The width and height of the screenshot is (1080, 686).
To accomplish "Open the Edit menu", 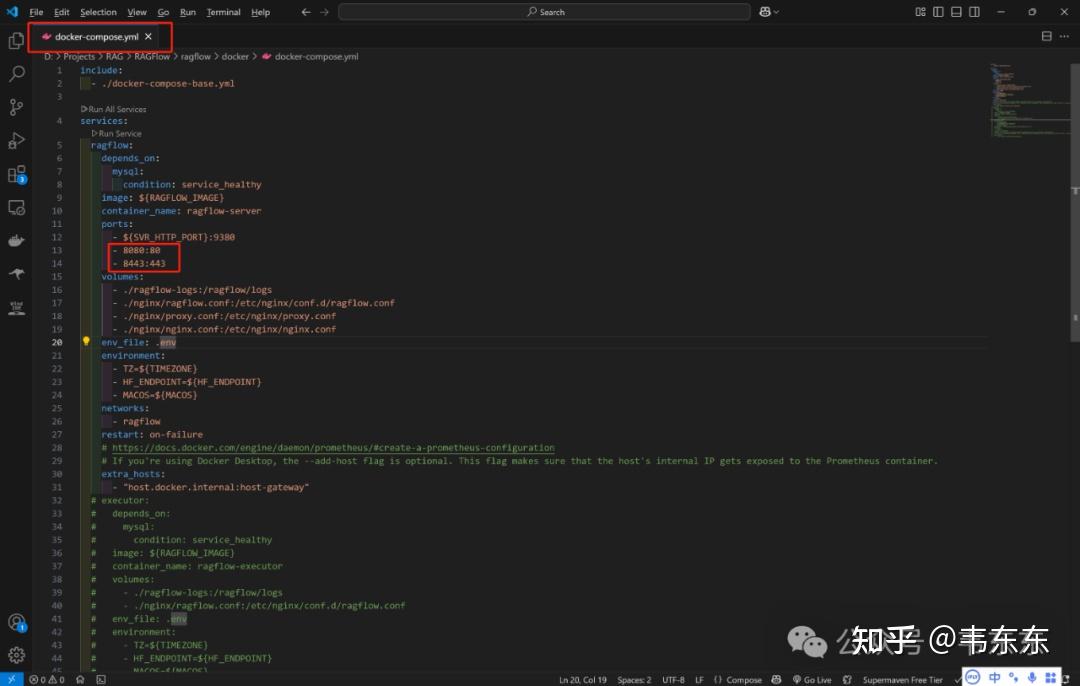I will (x=61, y=12).
